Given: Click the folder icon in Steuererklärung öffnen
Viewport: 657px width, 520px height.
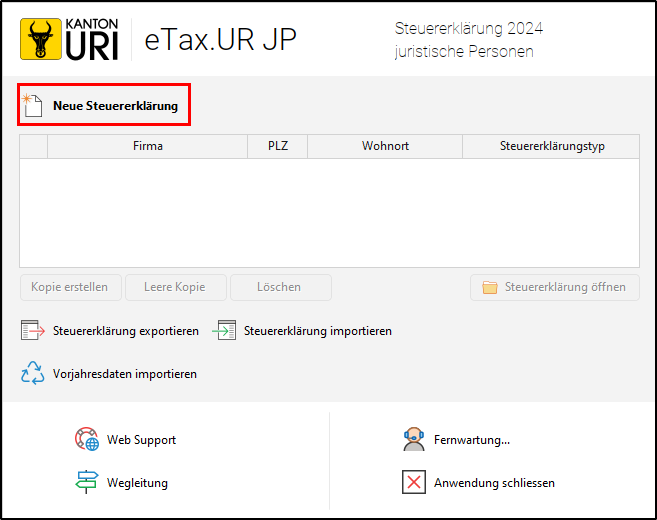Looking at the screenshot, I should 490,287.
